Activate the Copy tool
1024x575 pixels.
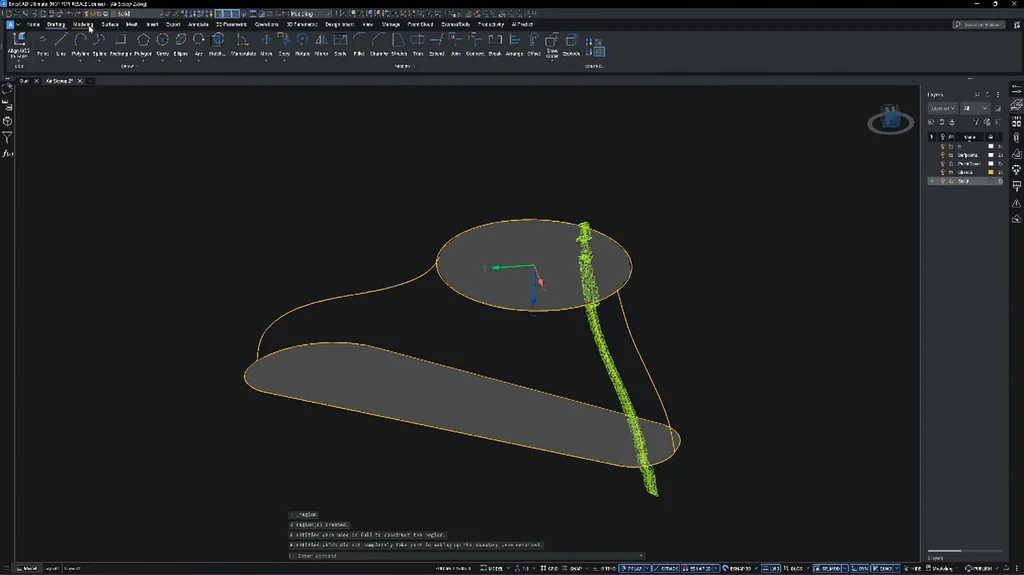pyautogui.click(x=283, y=44)
